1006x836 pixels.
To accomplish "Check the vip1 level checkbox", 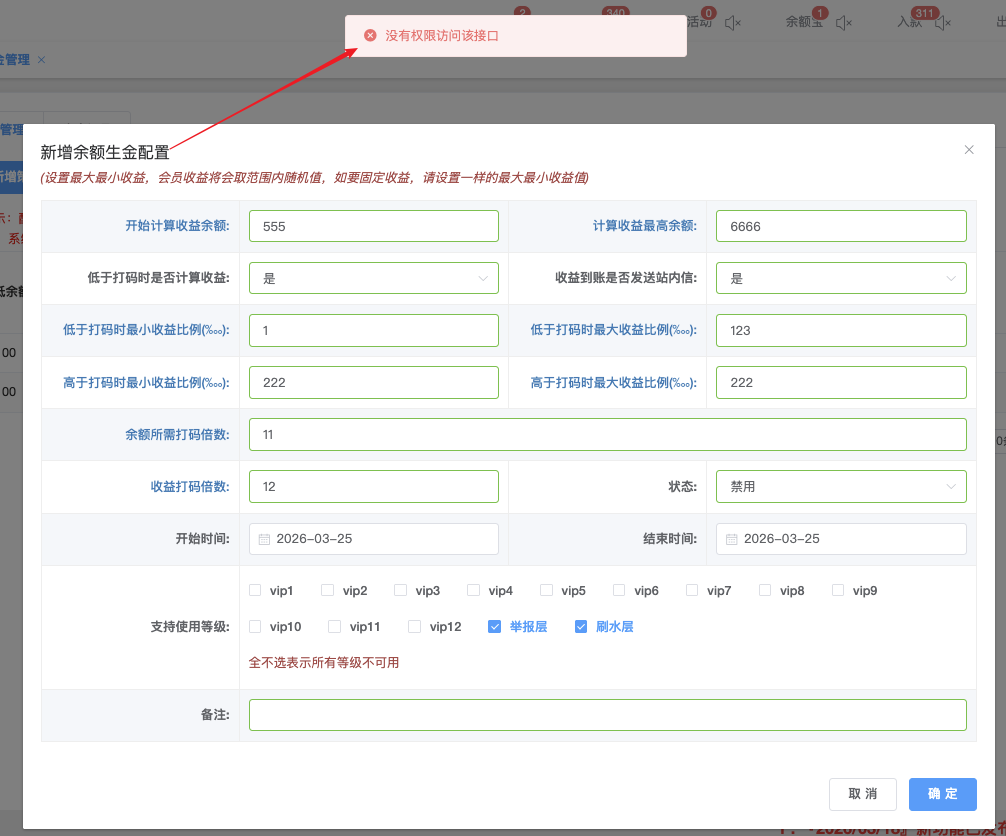I will coord(255,591).
